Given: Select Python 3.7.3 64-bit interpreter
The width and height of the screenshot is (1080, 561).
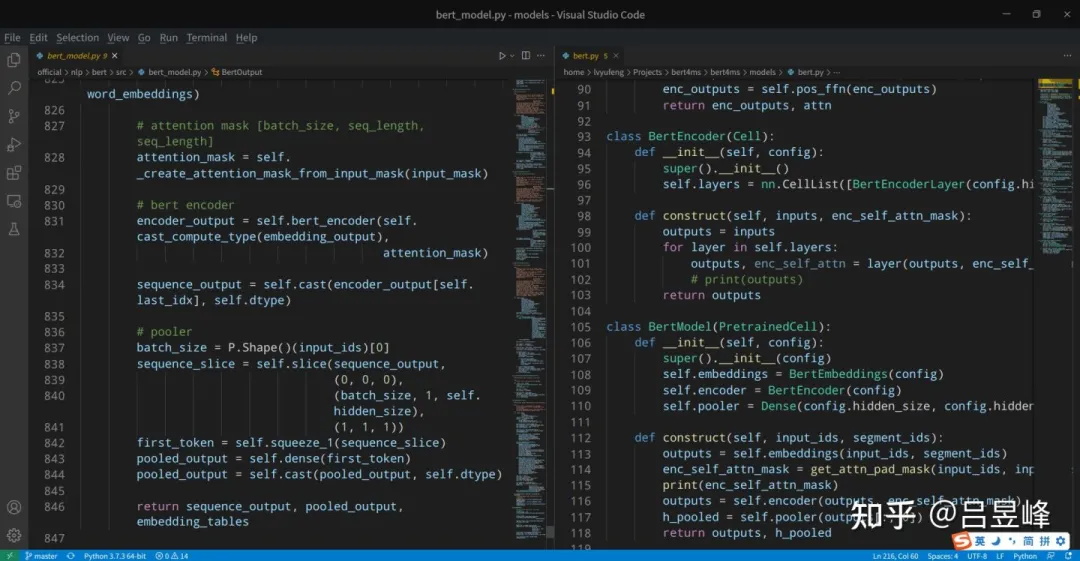Looking at the screenshot, I should 114,555.
